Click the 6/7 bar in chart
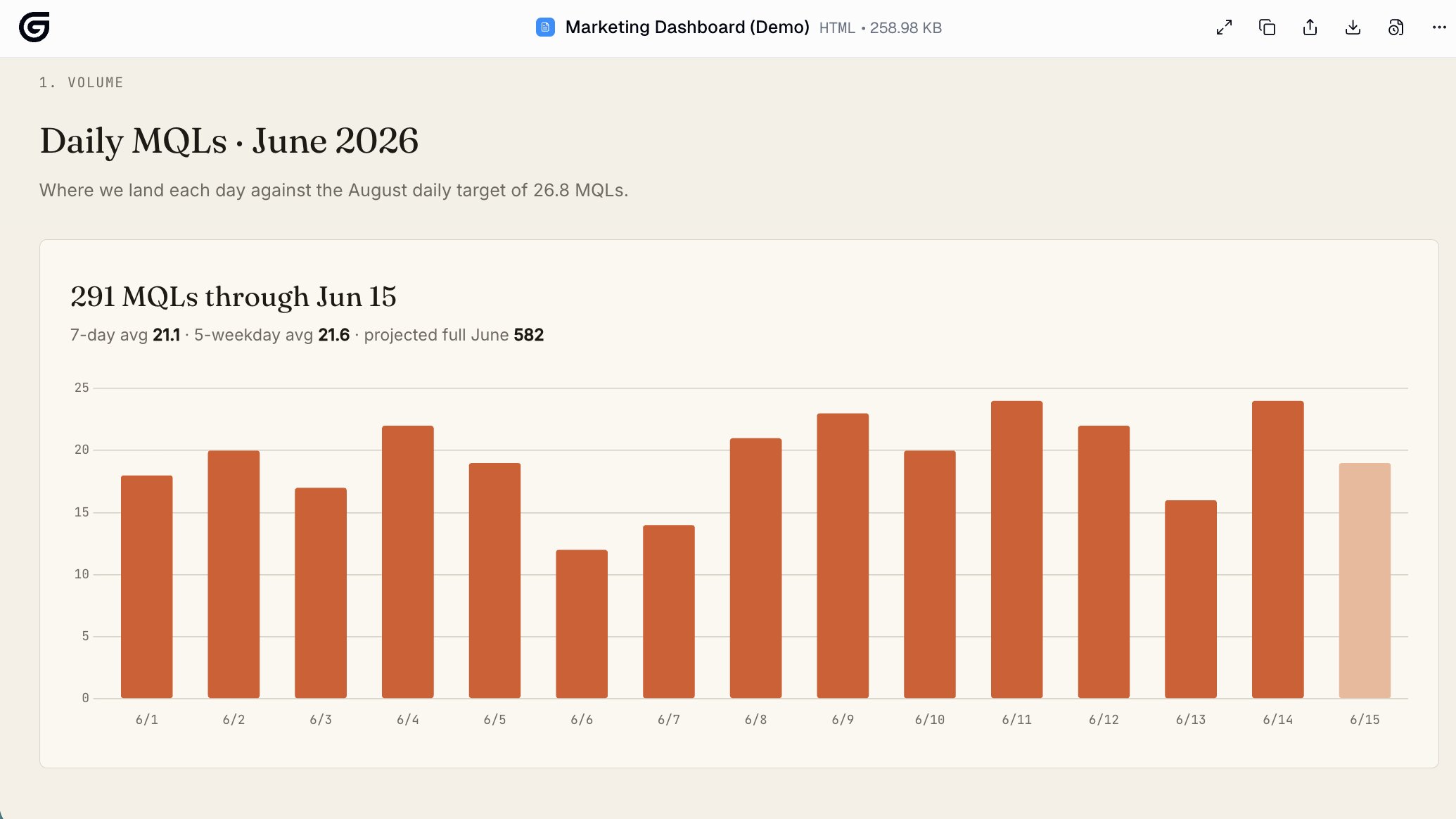The image size is (1456, 819). [x=669, y=611]
